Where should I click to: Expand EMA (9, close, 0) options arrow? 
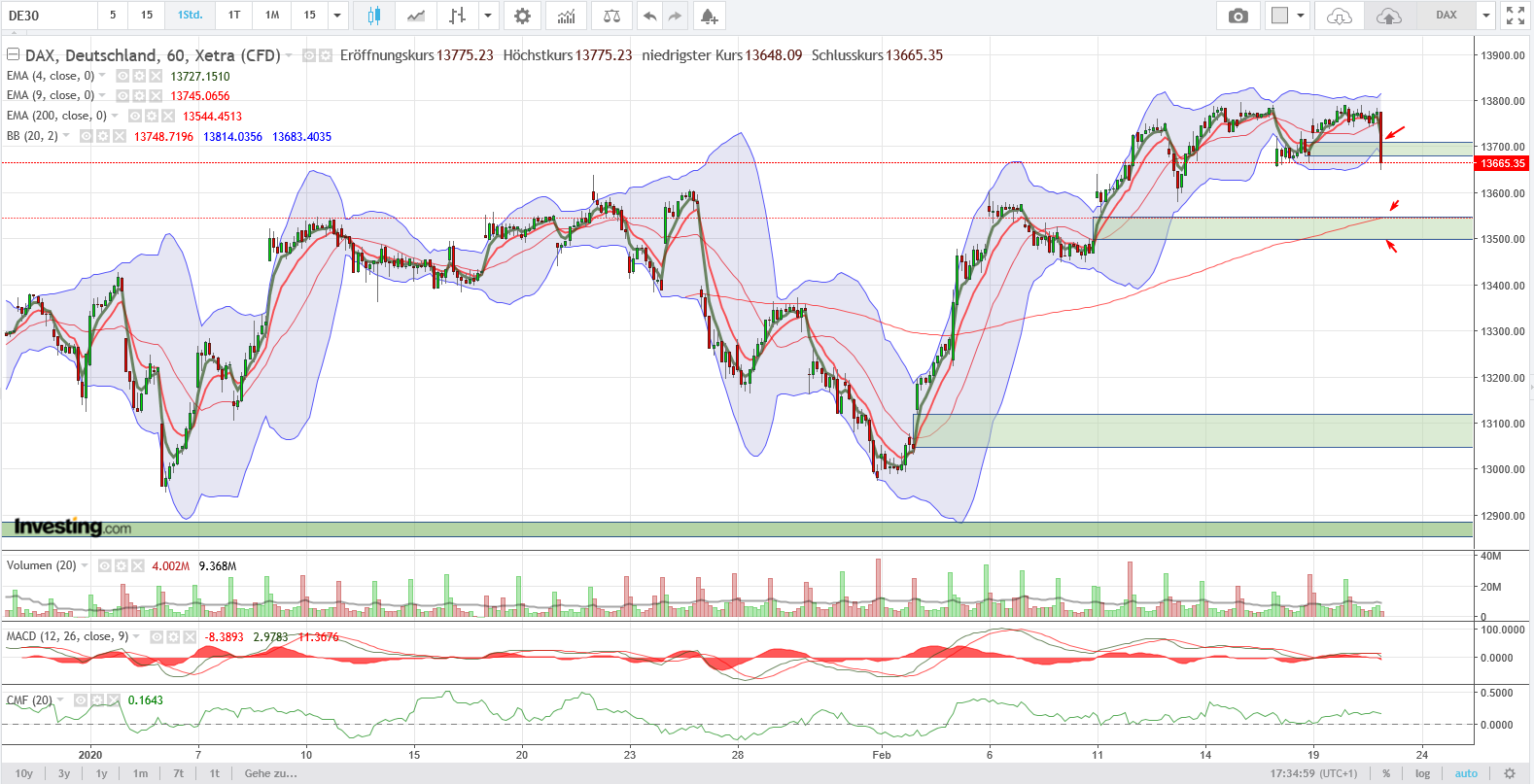tap(102, 95)
